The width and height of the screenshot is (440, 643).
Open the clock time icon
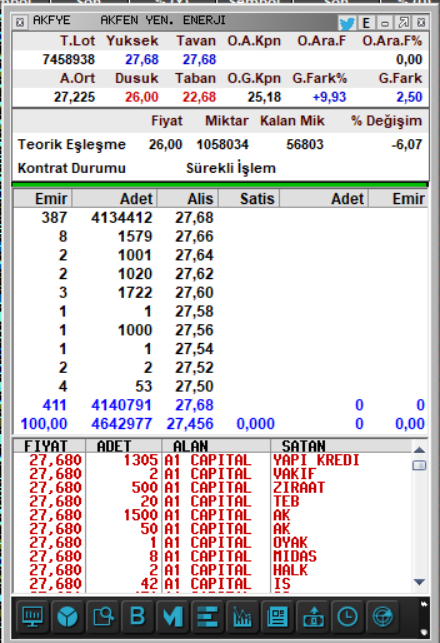(347, 616)
